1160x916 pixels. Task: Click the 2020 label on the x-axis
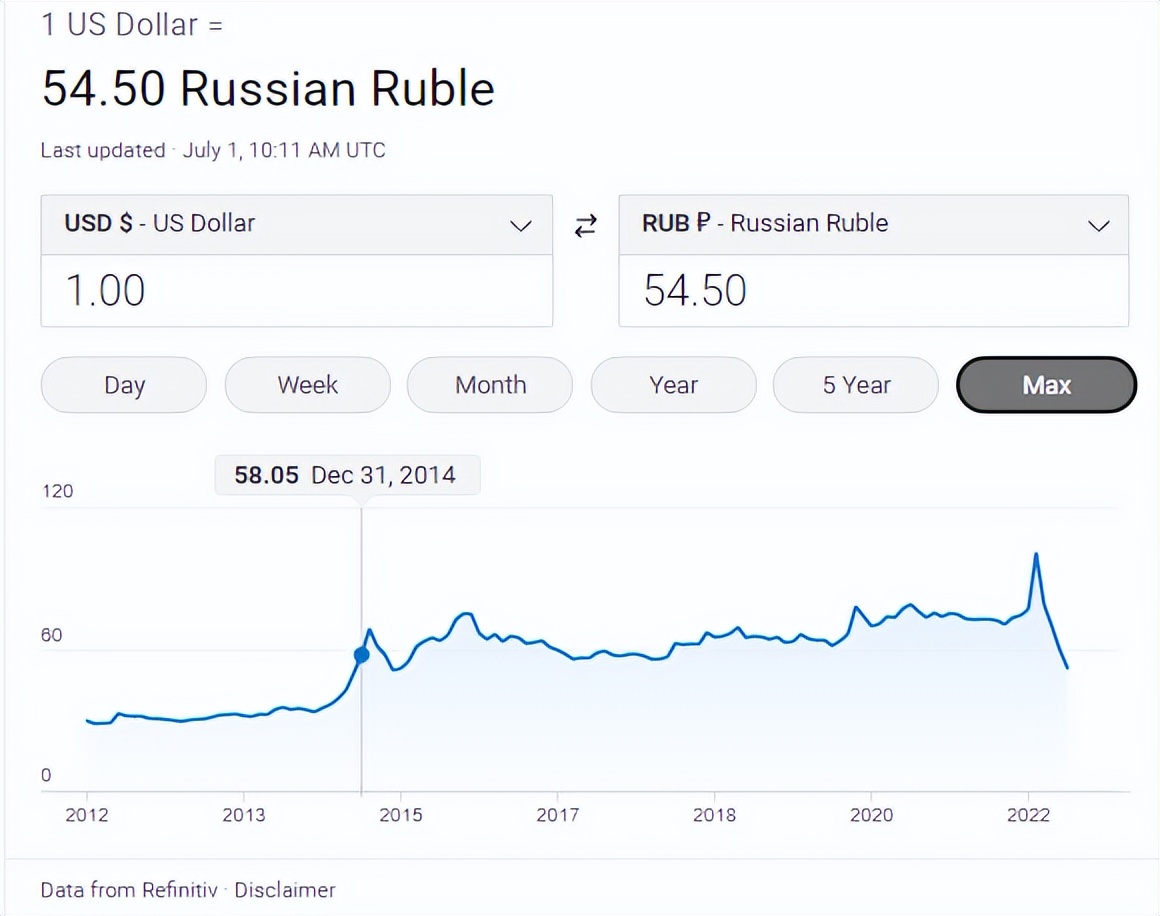pos(870,815)
